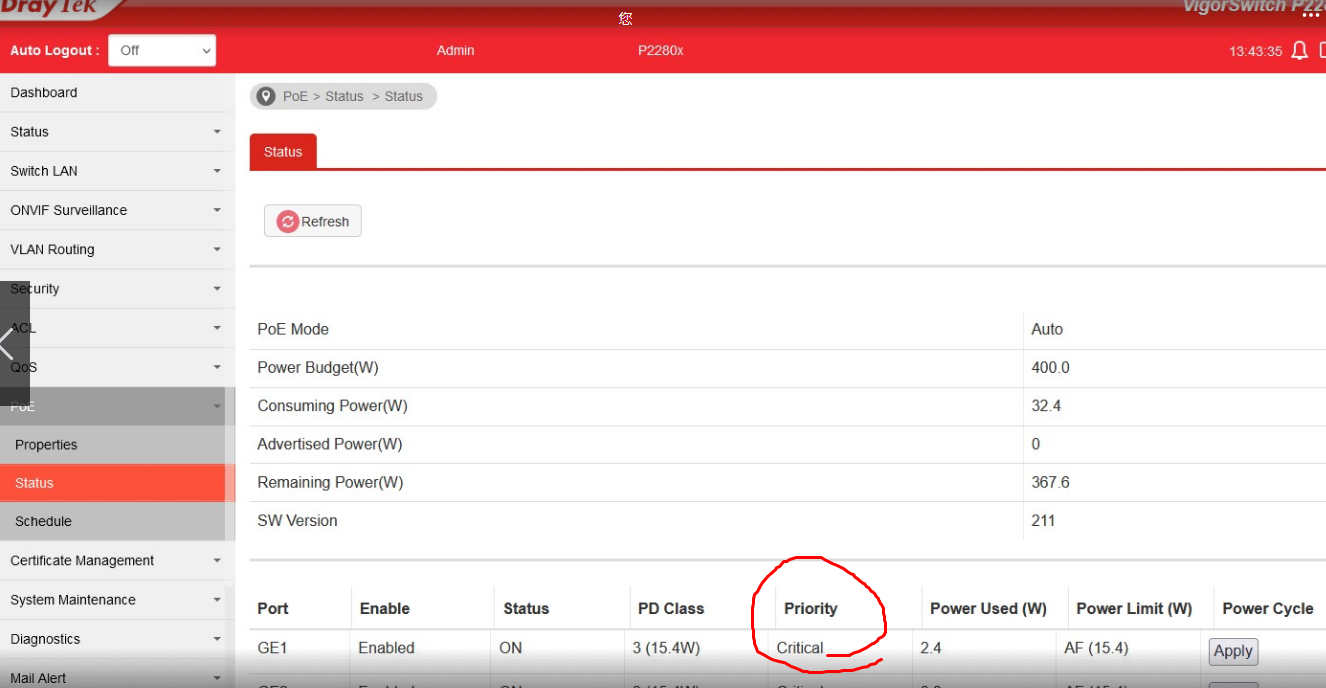Expand the Status sidebar menu

(116, 132)
